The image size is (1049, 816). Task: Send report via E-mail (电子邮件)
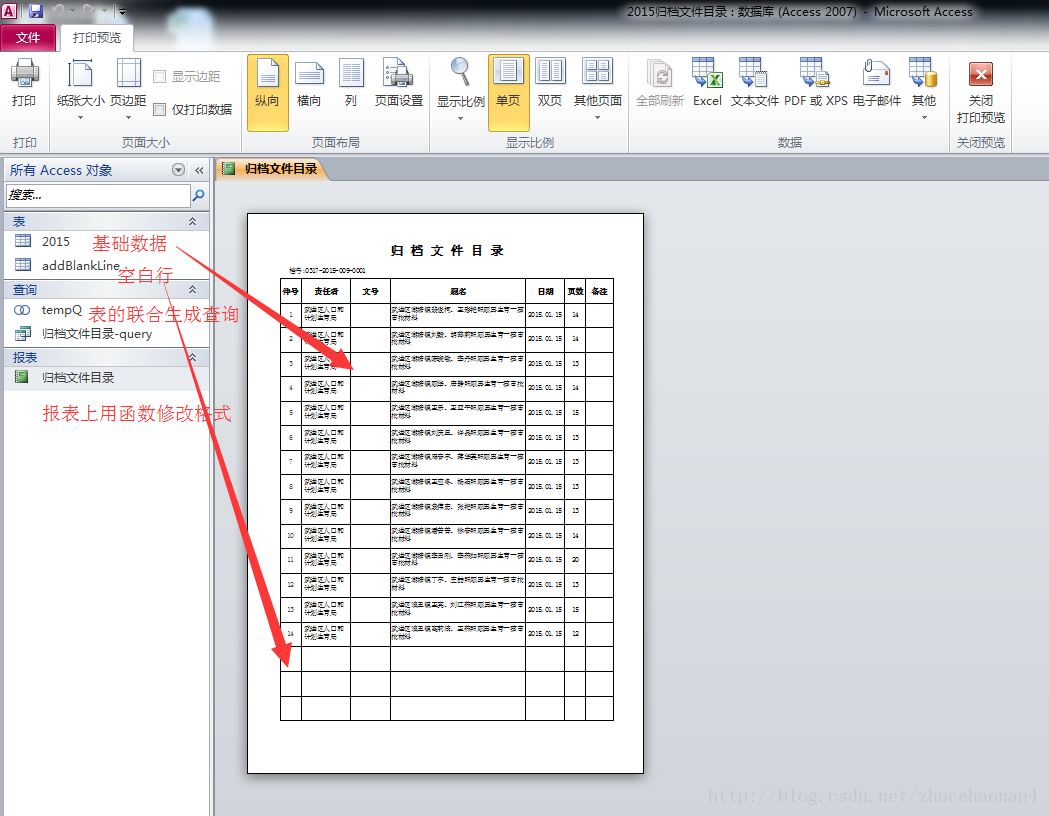click(x=877, y=83)
